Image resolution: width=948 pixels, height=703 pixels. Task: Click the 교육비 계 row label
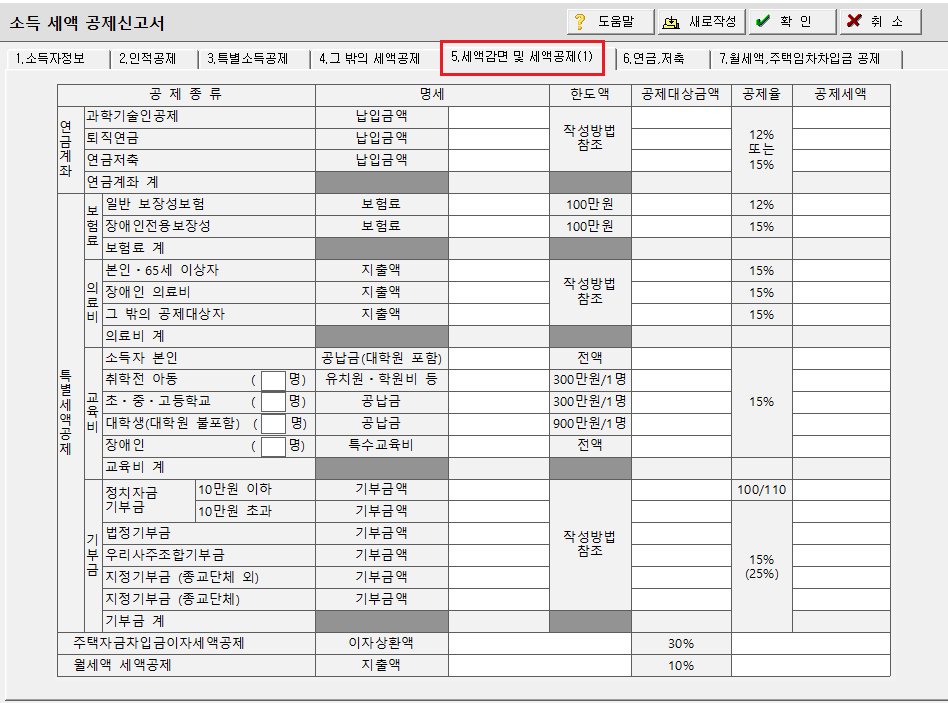[135, 467]
